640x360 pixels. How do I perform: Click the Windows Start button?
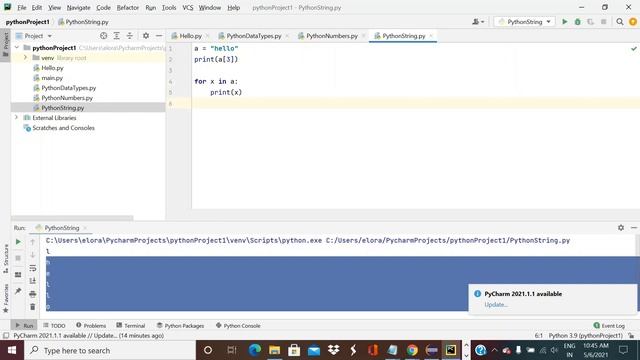(12, 350)
